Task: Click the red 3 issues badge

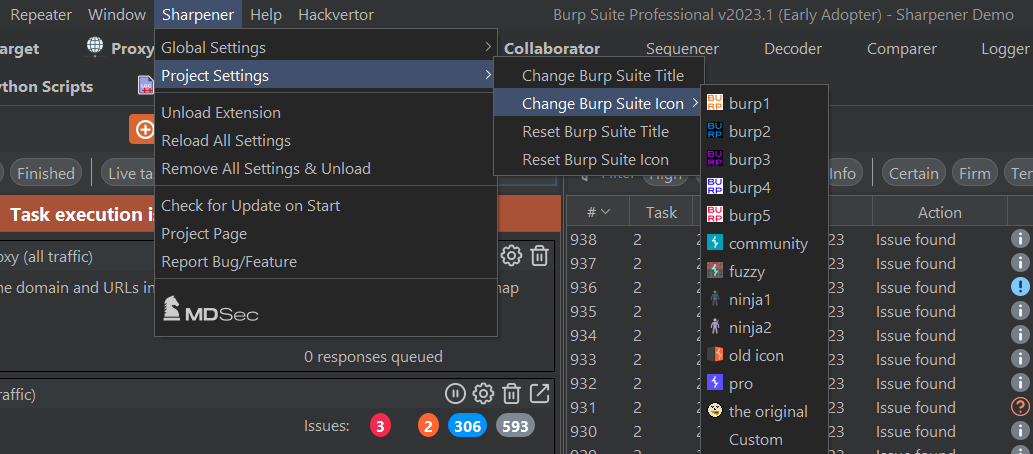Action: (x=380, y=426)
